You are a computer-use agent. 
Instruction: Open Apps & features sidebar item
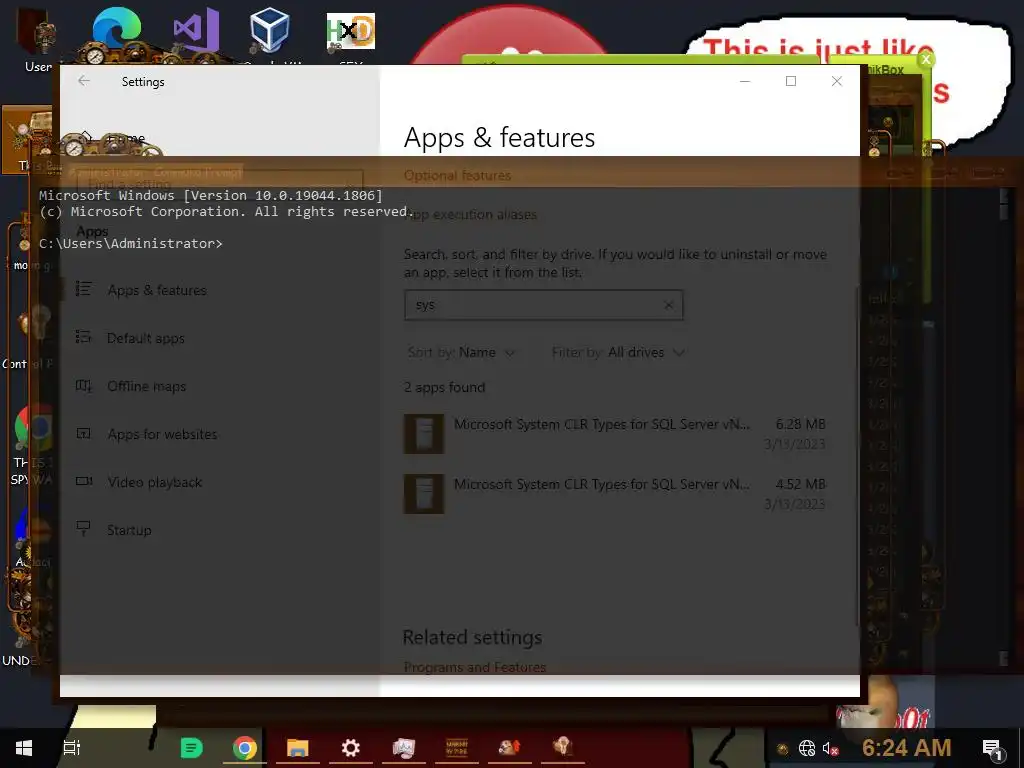(157, 290)
